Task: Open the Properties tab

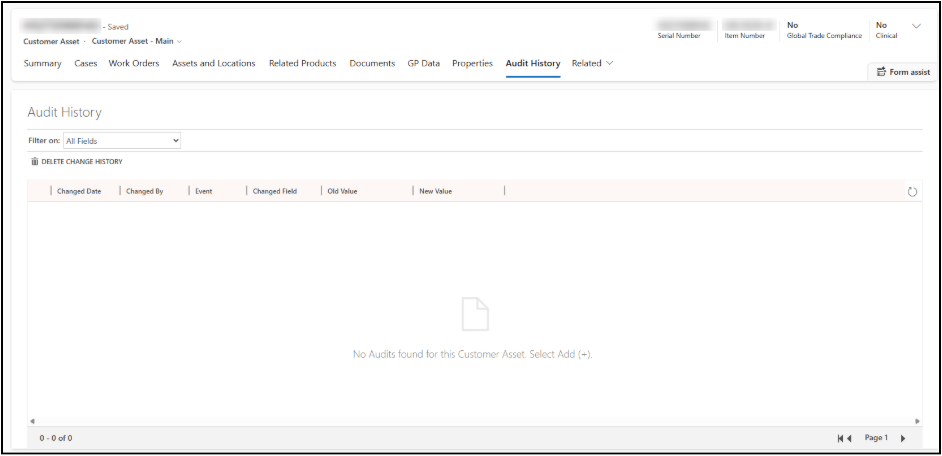Action: [472, 63]
